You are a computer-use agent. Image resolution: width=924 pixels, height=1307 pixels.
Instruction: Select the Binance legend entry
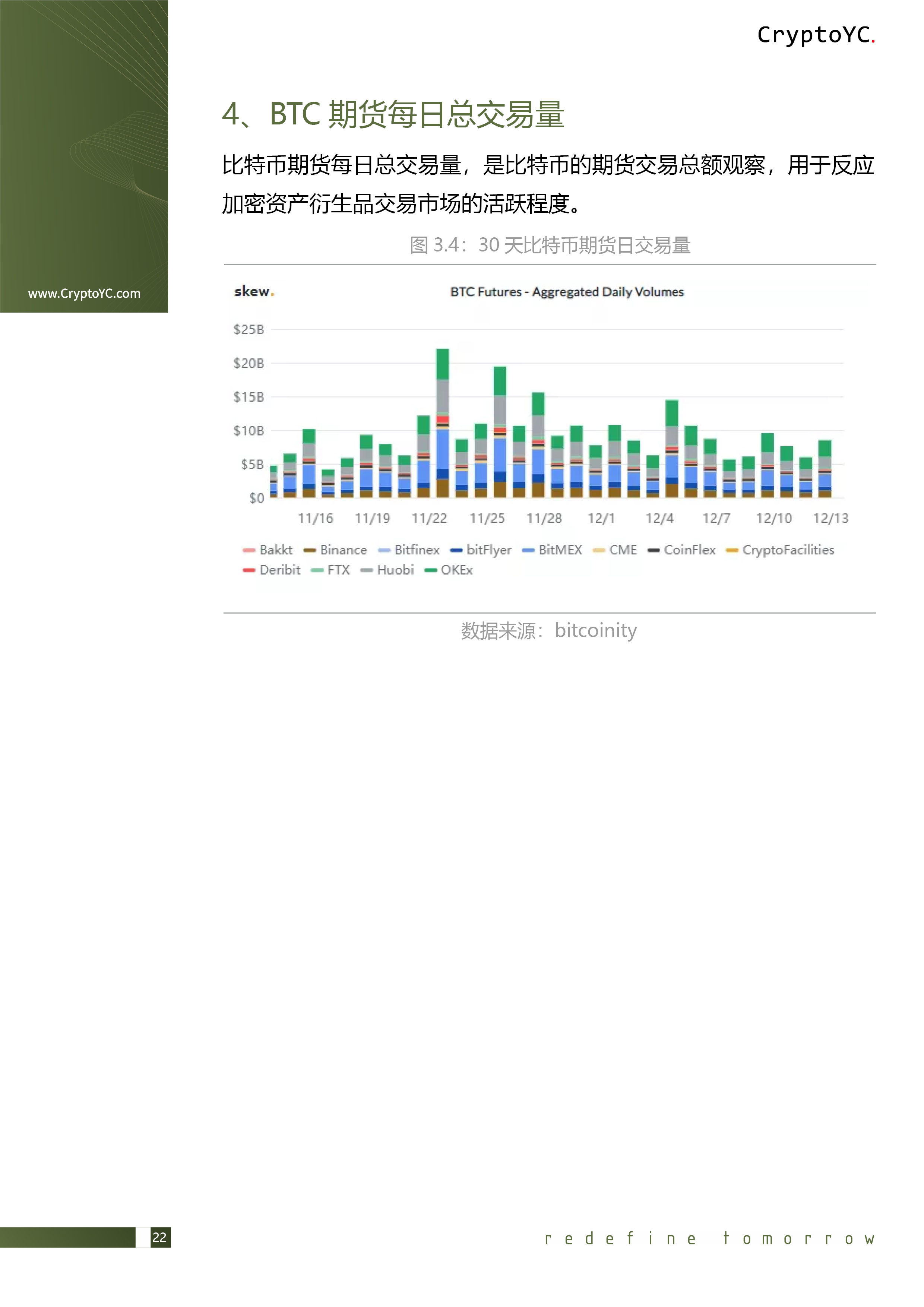335,550
